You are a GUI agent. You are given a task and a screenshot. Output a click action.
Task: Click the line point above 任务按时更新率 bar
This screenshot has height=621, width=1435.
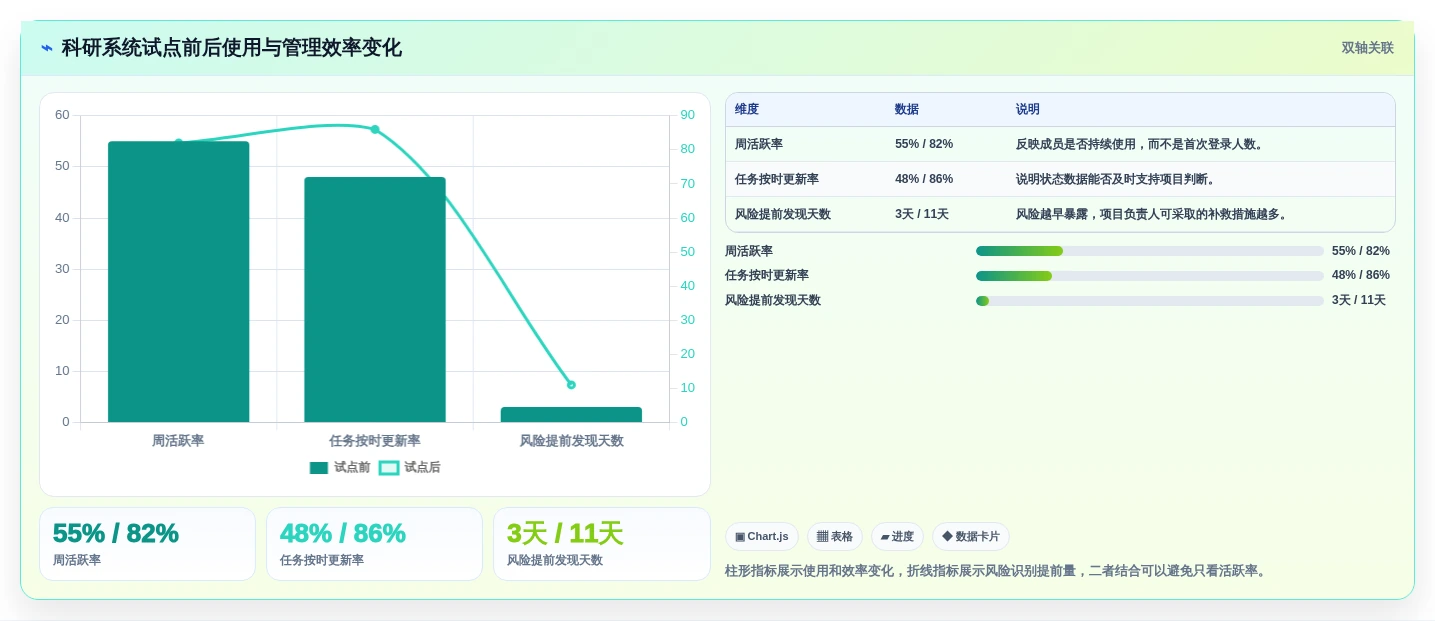point(375,129)
